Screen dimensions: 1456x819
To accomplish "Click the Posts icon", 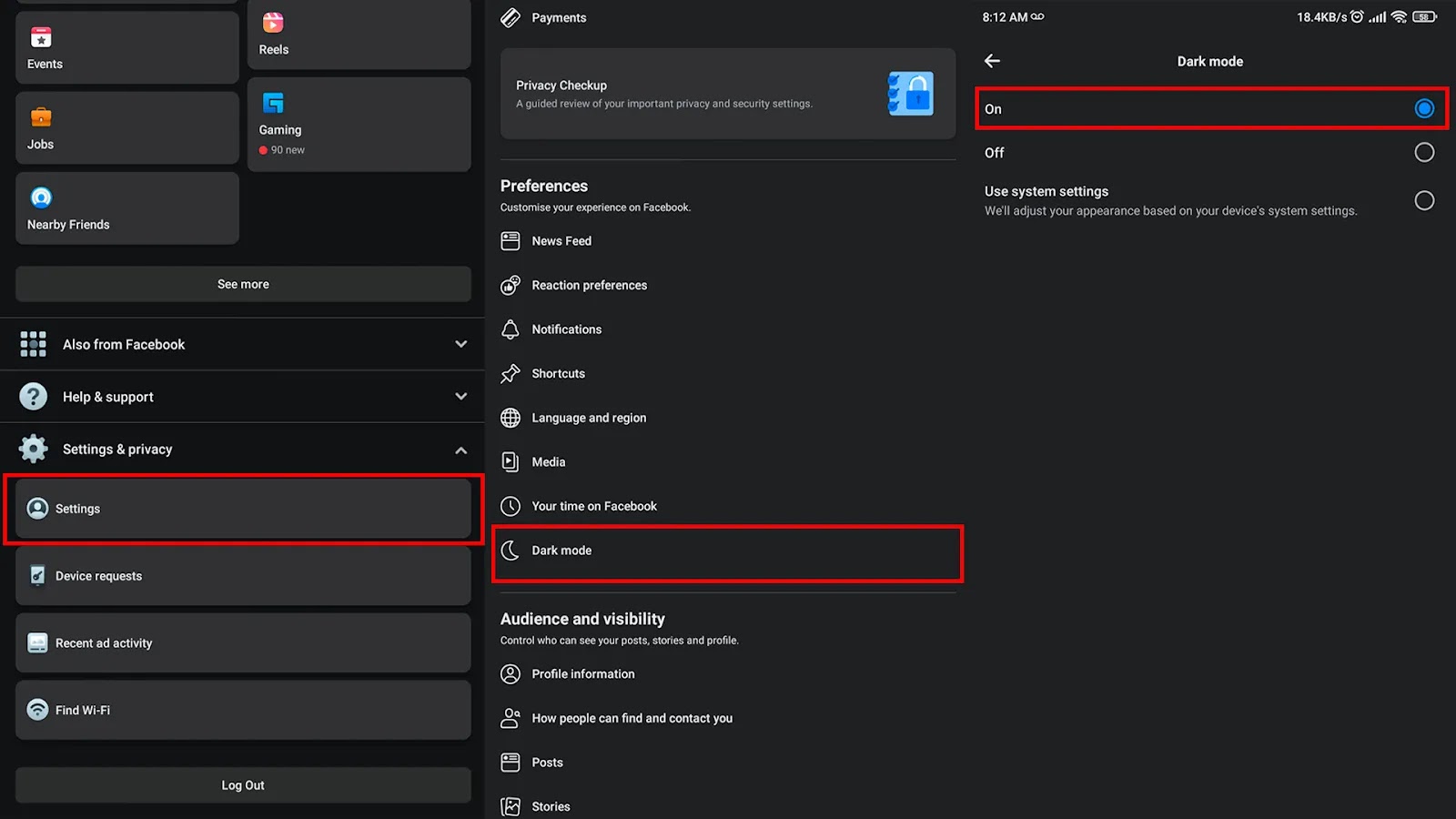I will click(x=511, y=763).
